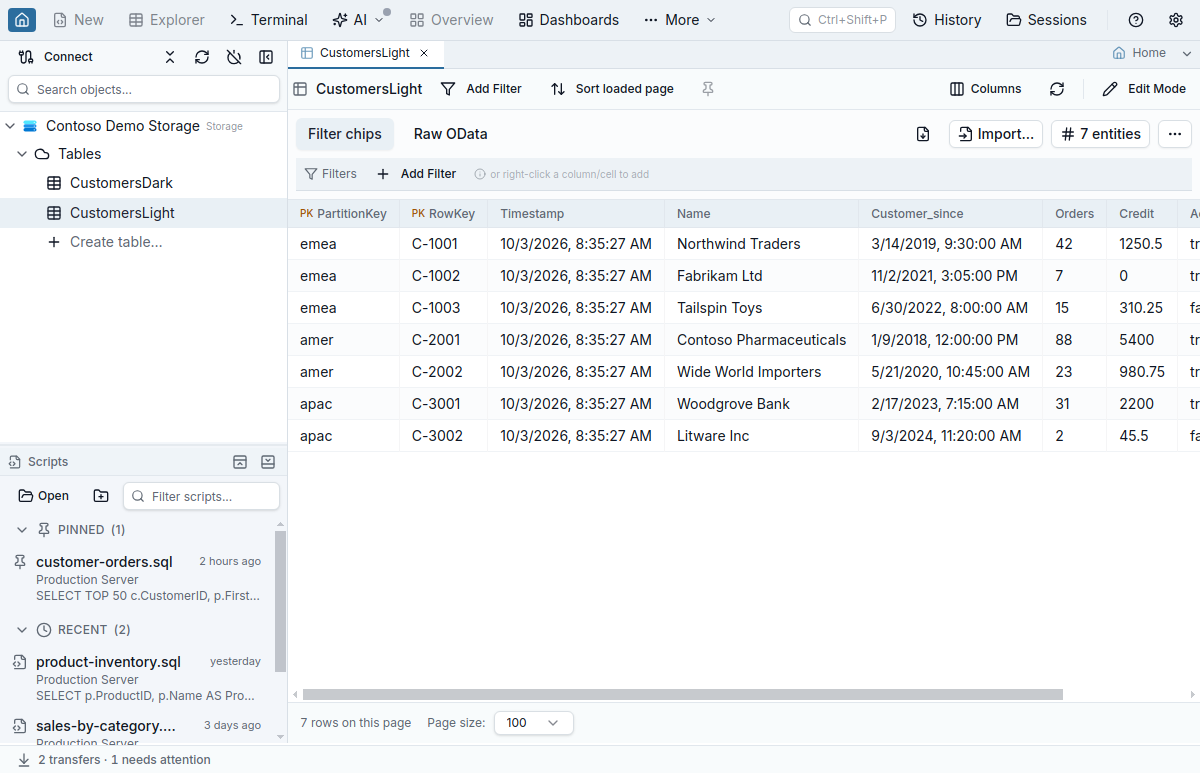The width and height of the screenshot is (1200, 773).
Task: Open the Columns chooser
Action: click(x=986, y=89)
